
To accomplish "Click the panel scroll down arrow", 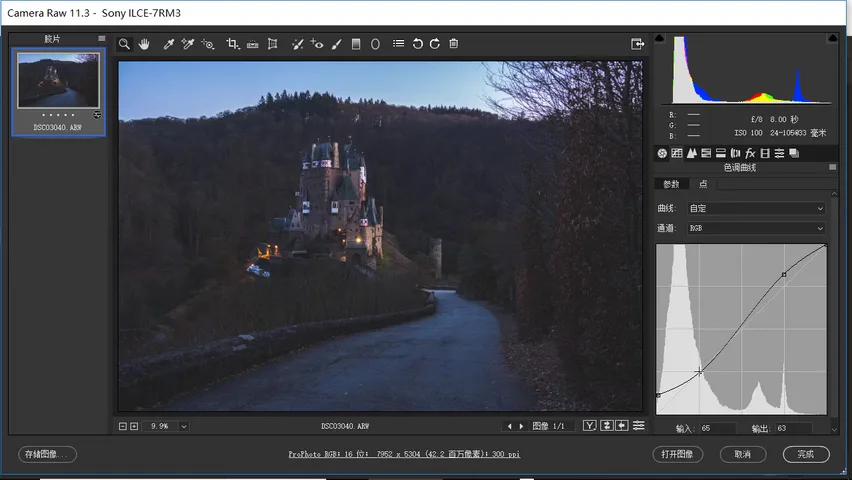I will 834,429.
